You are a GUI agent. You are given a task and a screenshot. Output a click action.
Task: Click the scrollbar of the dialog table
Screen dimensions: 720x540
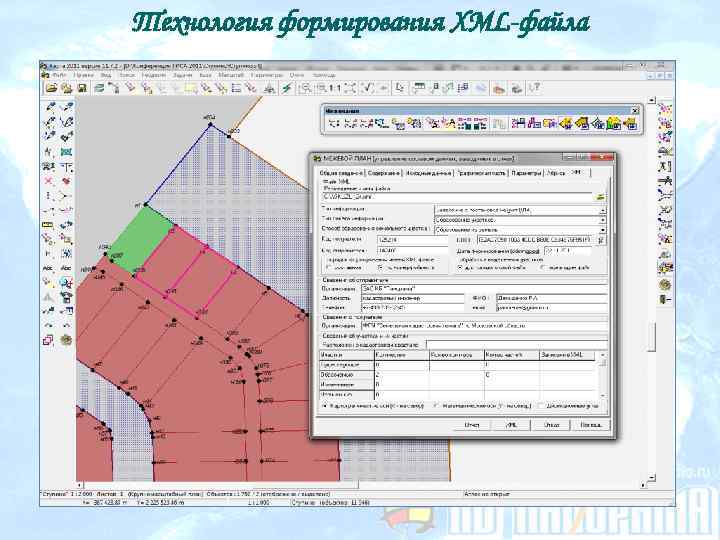[x=603, y=375]
